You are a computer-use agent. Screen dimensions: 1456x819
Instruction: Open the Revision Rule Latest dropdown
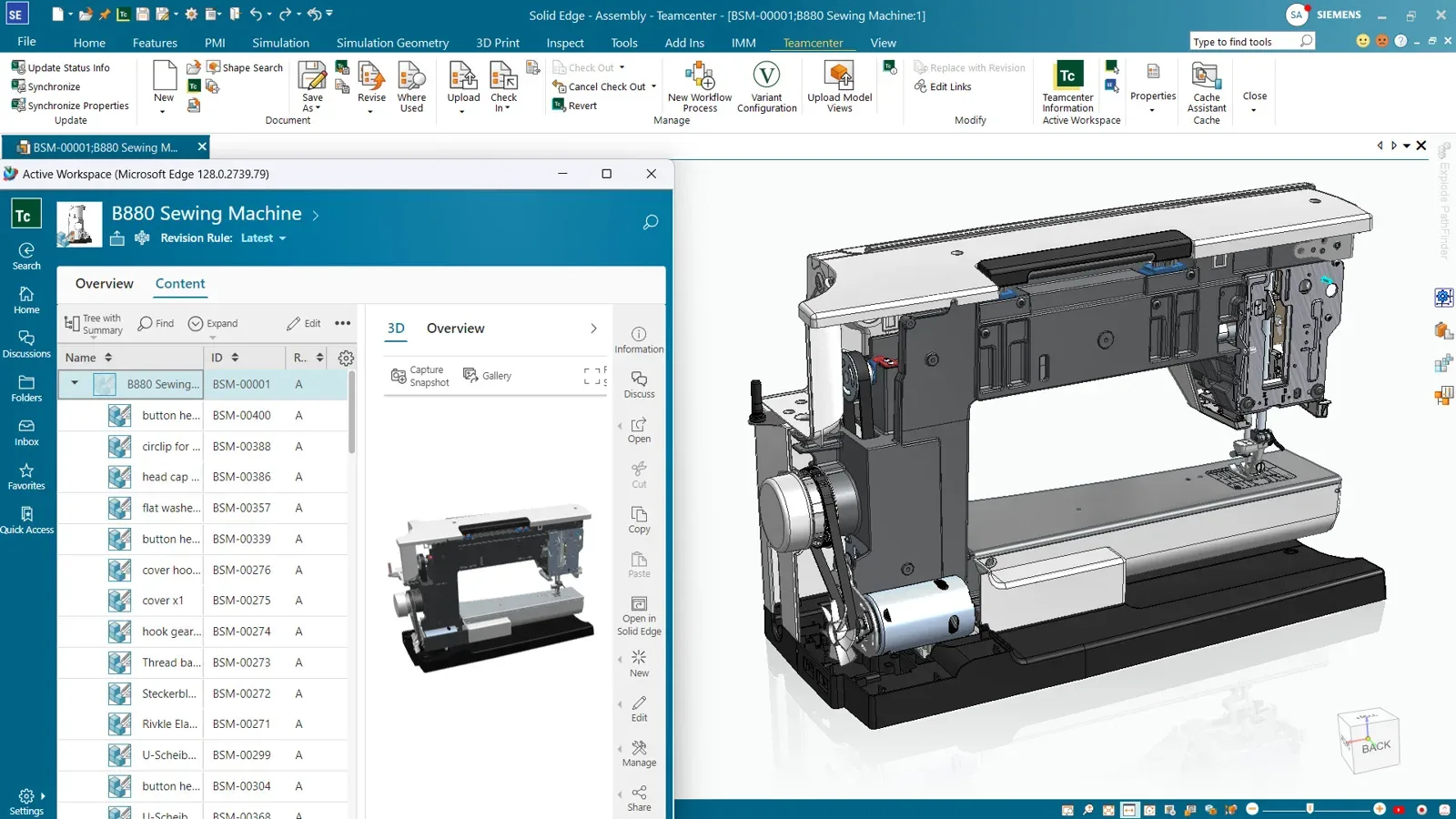click(x=263, y=238)
